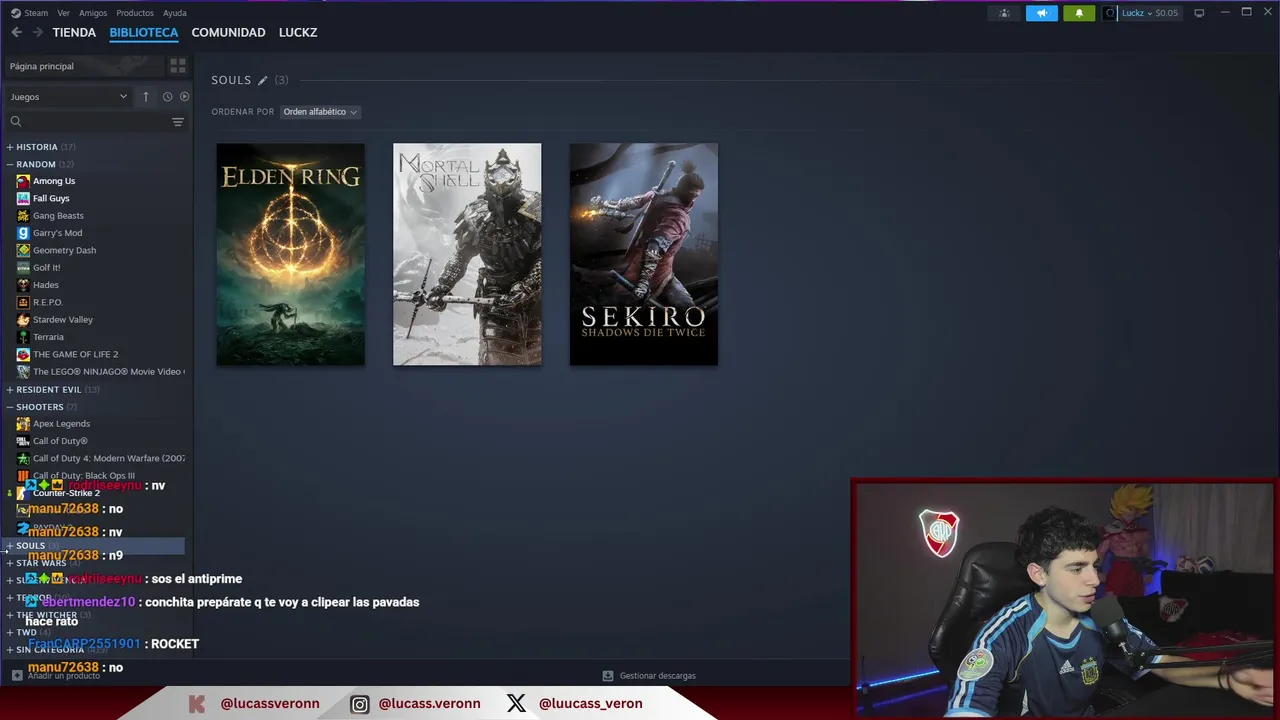The height and width of the screenshot is (720, 1280).
Task: Open the green notifications bell
Action: pyautogui.click(x=1079, y=13)
